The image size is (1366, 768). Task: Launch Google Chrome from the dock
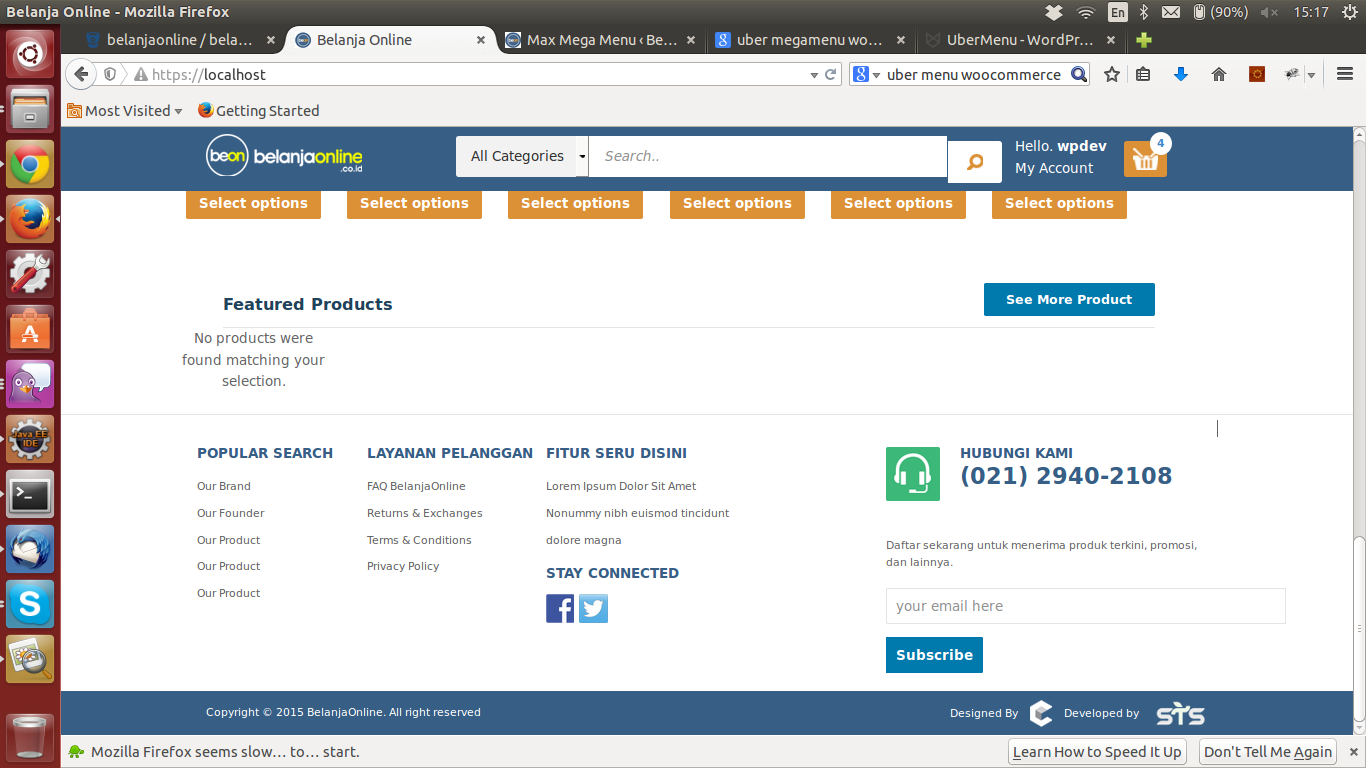point(30,163)
